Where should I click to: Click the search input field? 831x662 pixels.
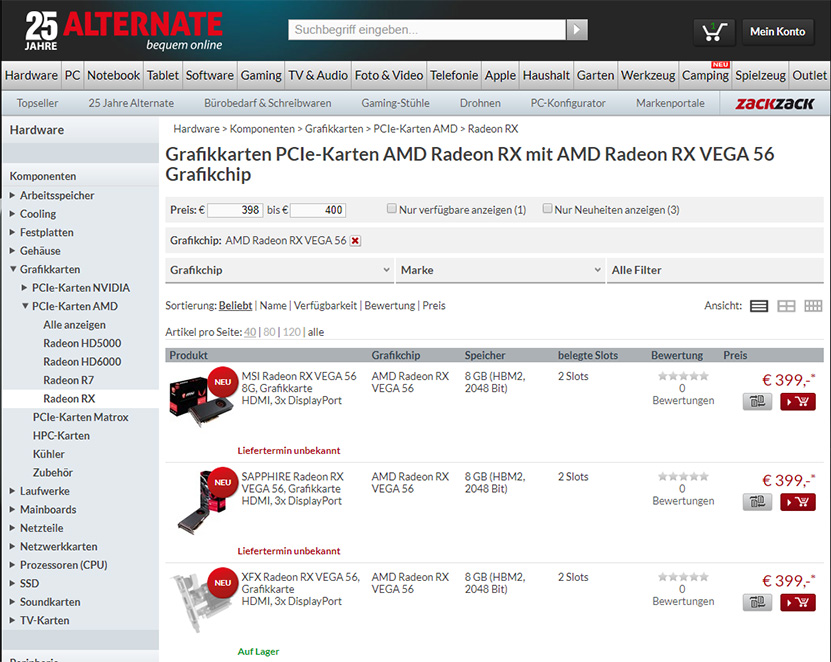tap(427, 30)
